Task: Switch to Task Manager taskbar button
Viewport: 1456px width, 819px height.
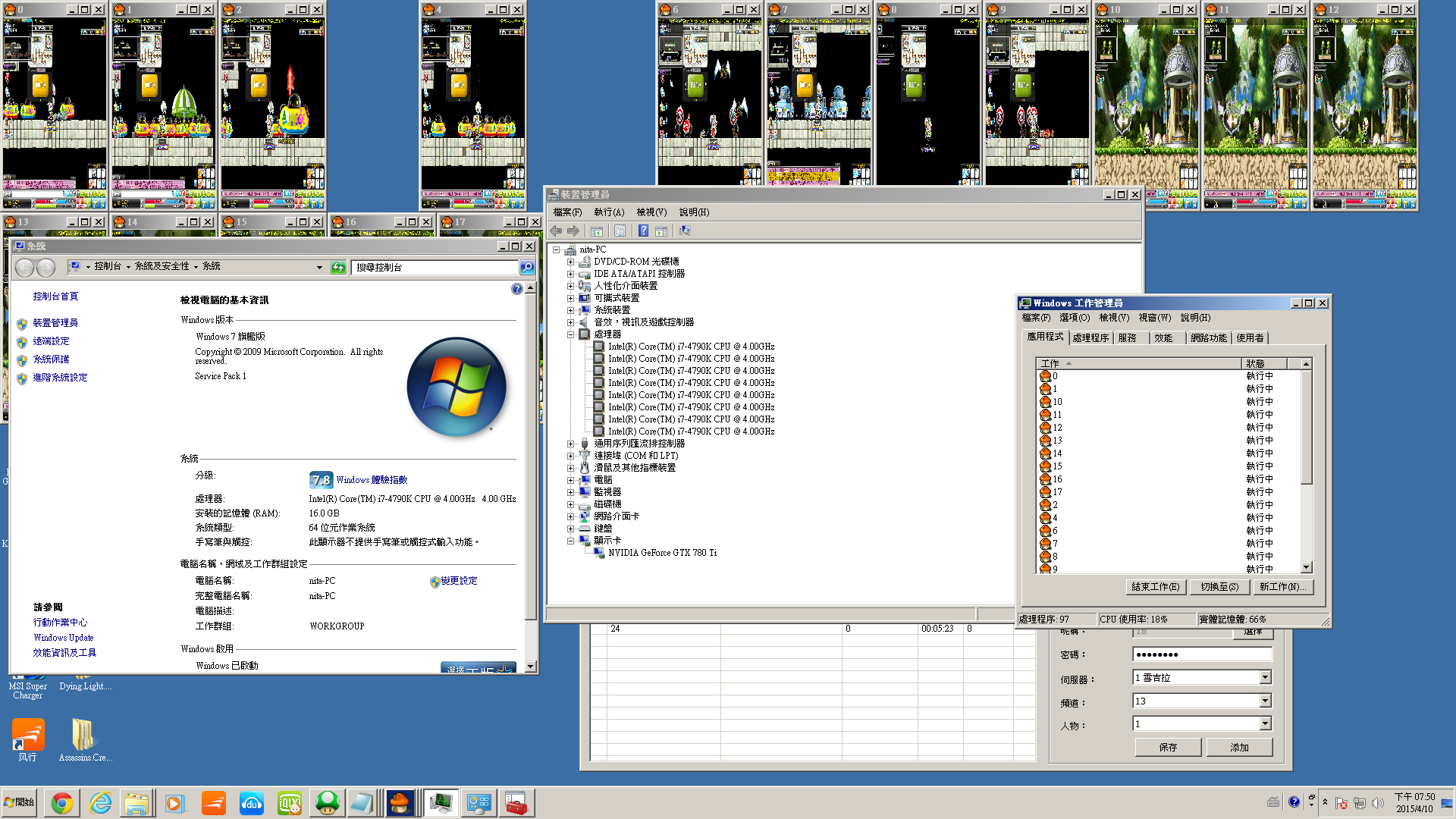Action: point(441,803)
